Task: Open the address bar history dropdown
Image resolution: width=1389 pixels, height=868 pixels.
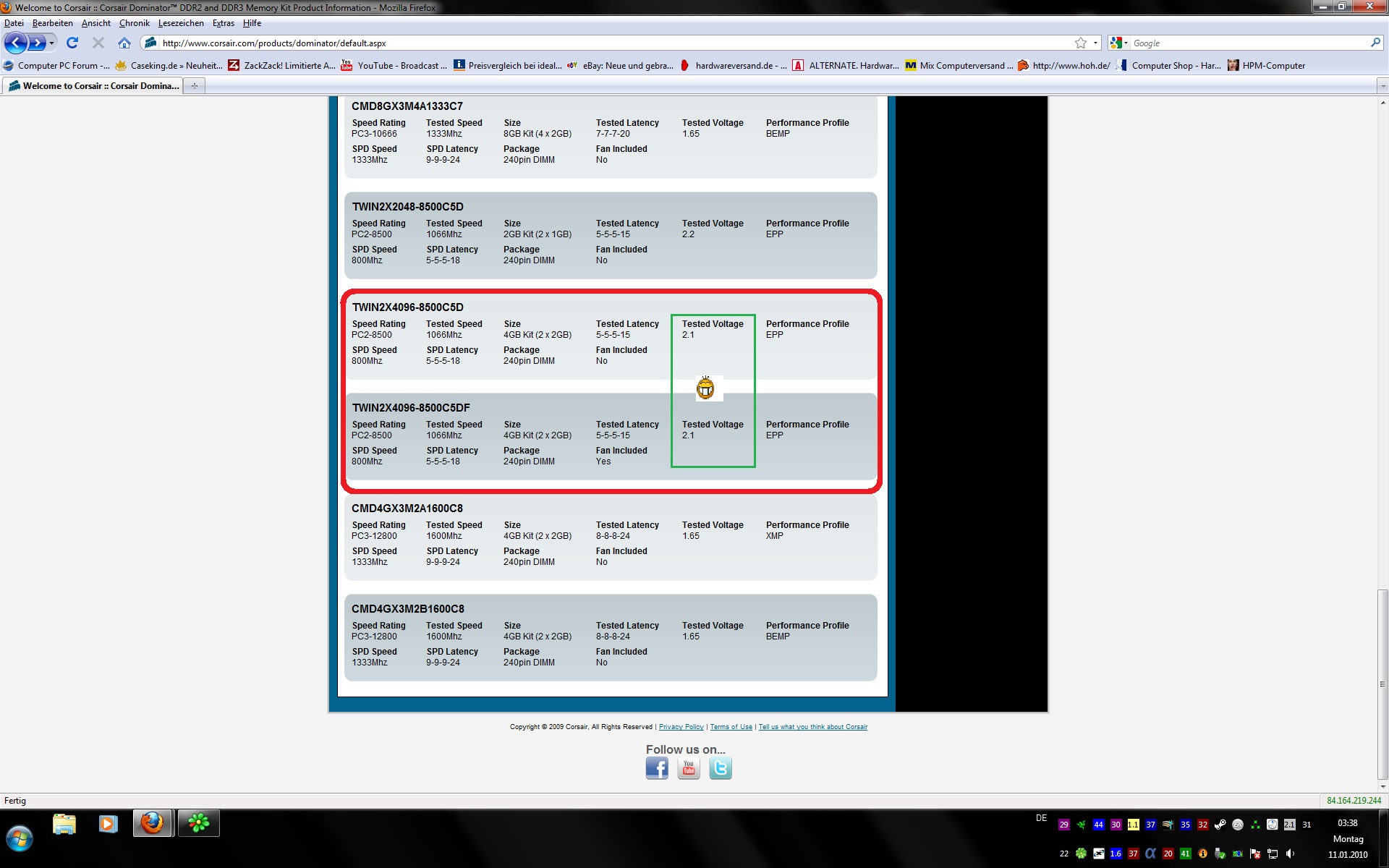Action: (1095, 43)
